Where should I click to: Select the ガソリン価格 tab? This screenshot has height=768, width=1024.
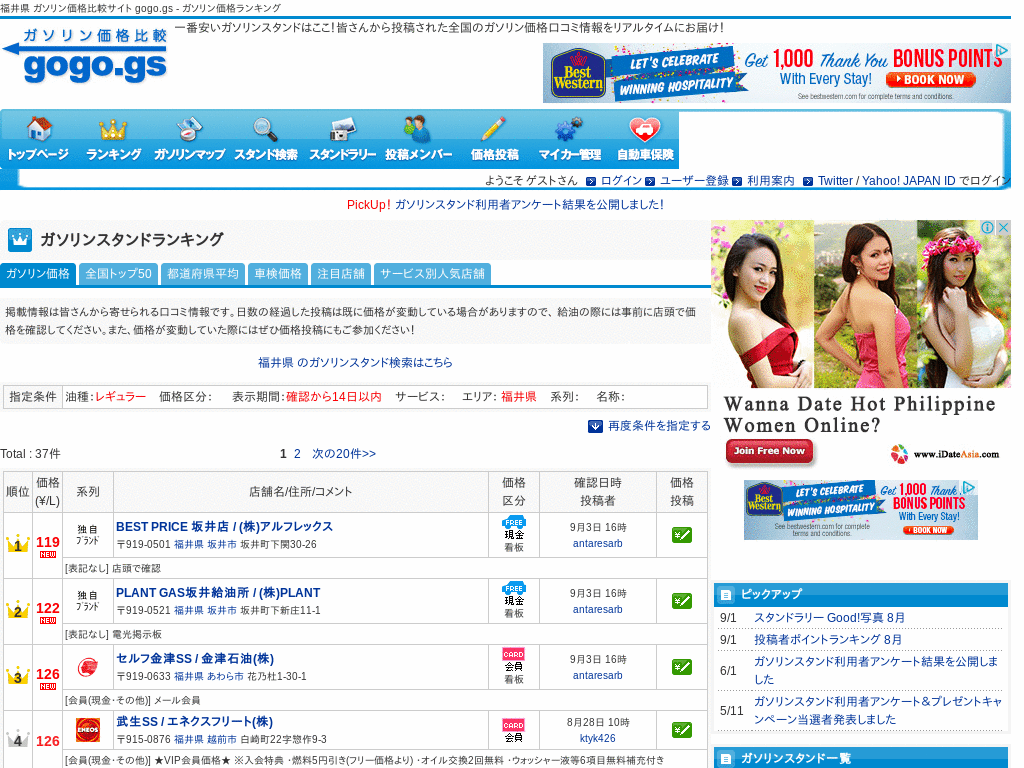[x=38, y=274]
